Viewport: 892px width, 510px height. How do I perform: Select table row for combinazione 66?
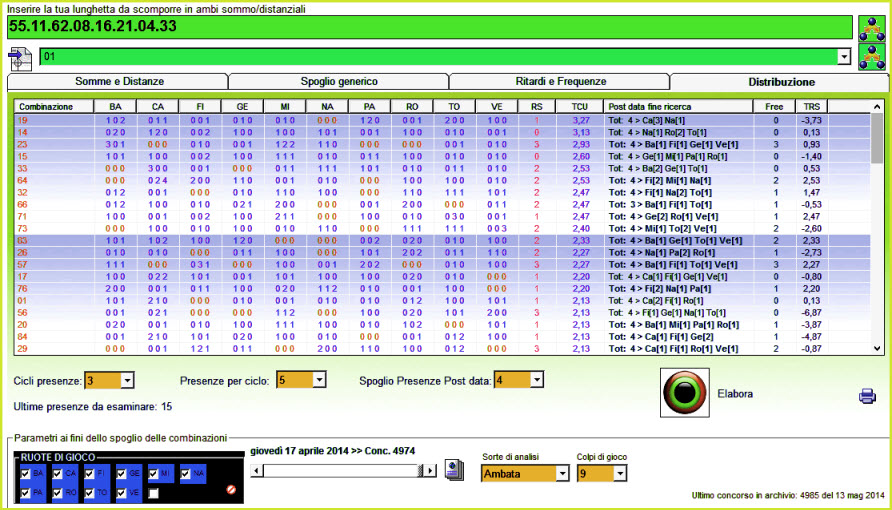442,205
